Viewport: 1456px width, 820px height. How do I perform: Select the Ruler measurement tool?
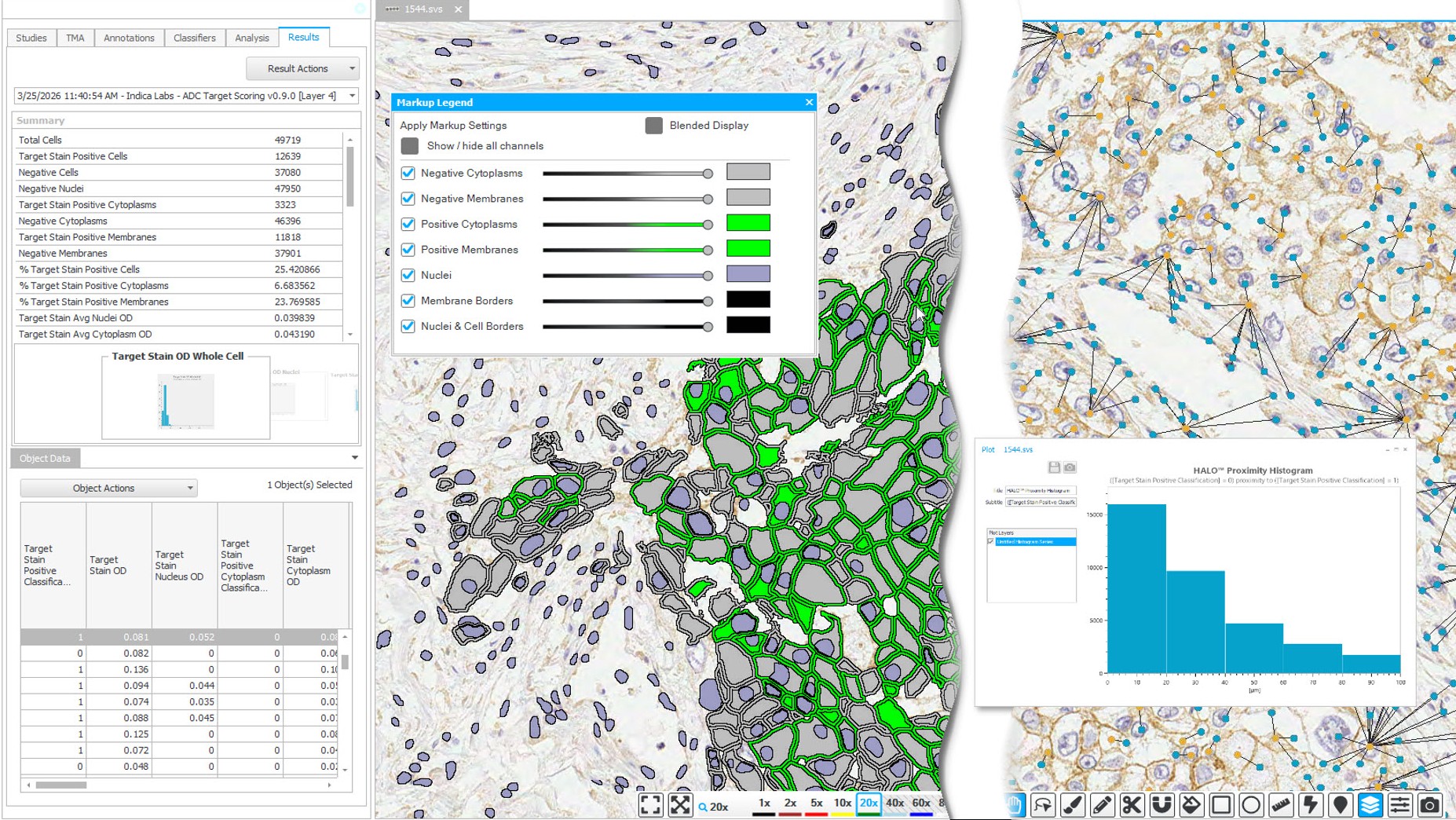(x=1281, y=804)
